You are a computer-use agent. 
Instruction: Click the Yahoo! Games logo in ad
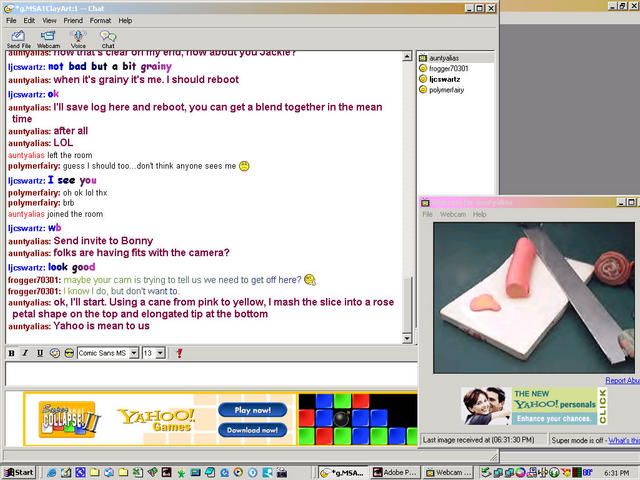click(x=157, y=420)
